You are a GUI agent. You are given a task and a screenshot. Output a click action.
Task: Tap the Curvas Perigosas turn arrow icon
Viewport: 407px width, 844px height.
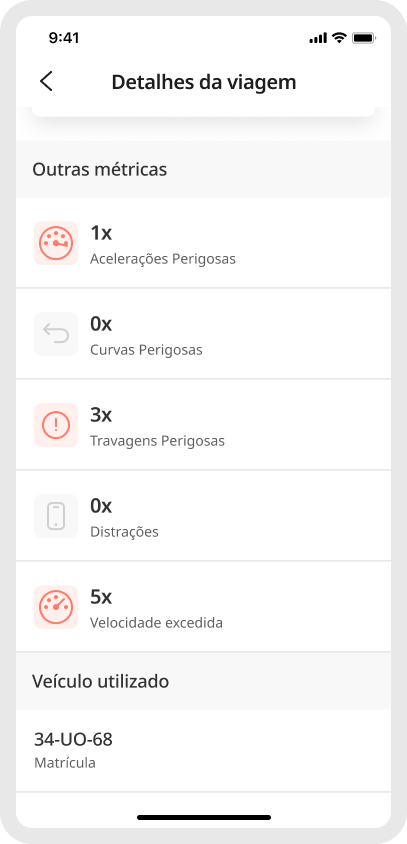[56, 334]
